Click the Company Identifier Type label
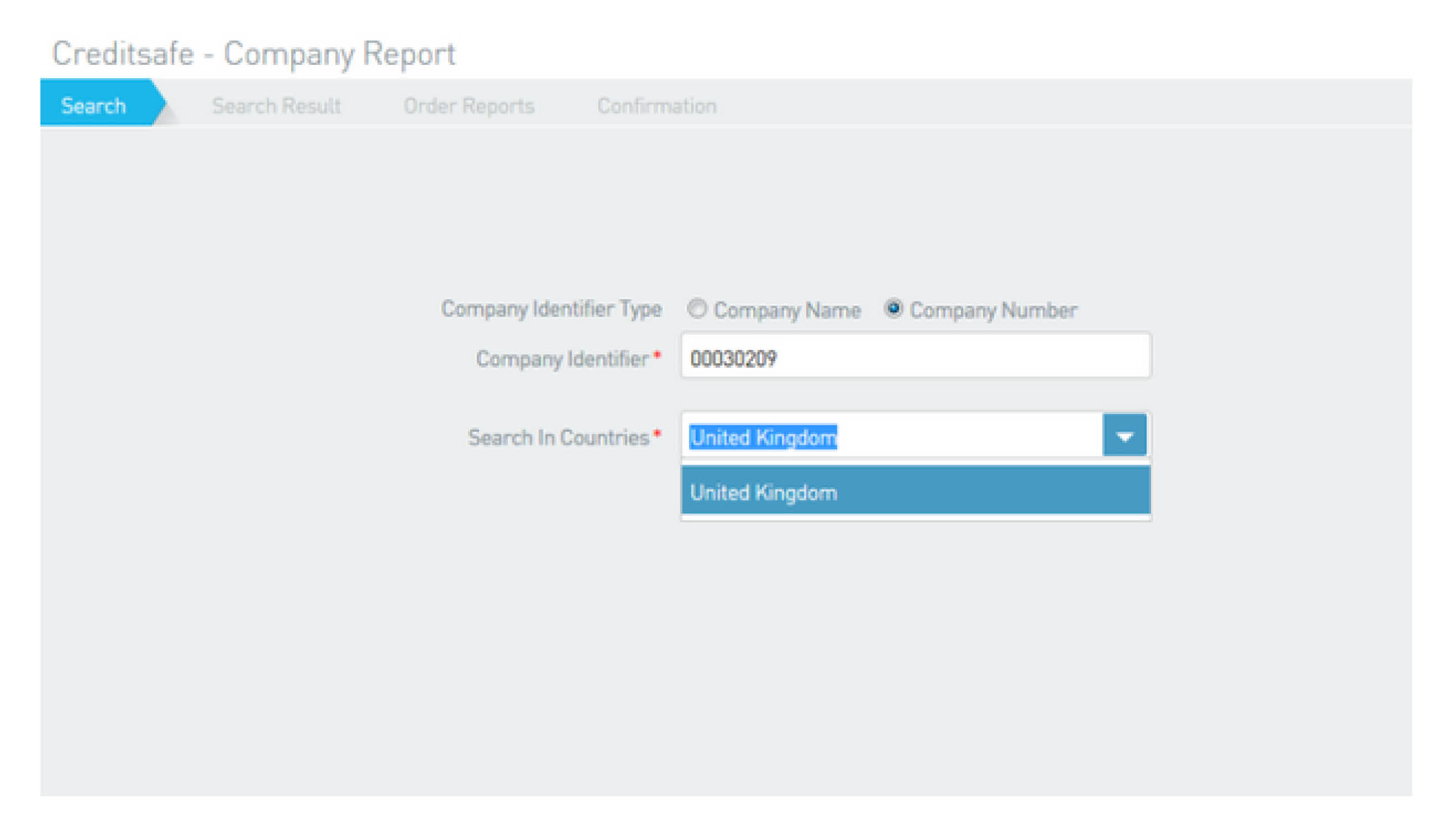 [x=551, y=309]
